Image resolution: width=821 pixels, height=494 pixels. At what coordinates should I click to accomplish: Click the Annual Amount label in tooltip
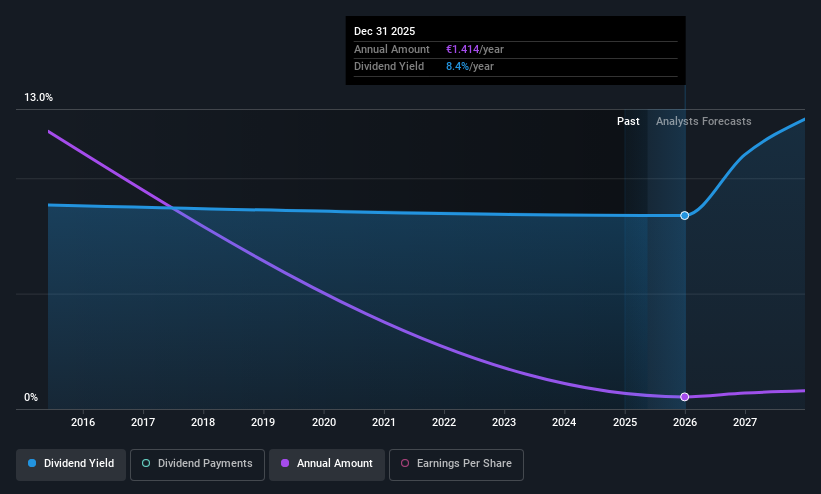tap(392, 49)
